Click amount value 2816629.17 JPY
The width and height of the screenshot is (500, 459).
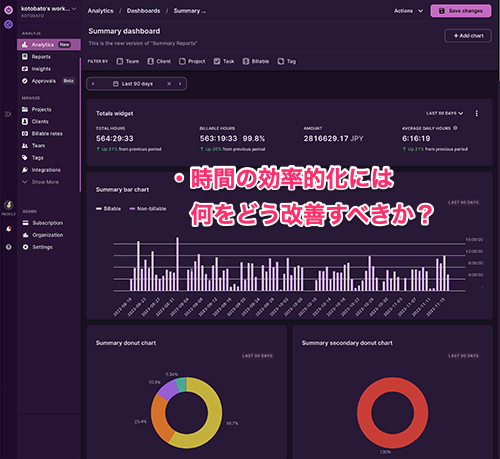333,138
